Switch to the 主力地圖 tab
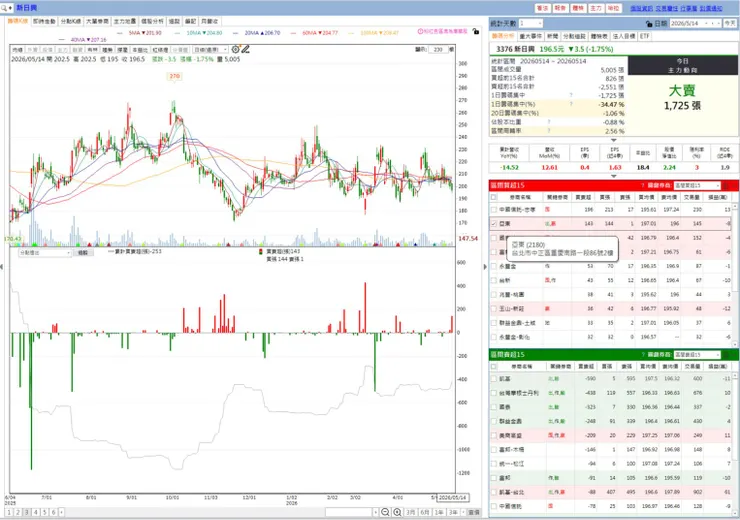The image size is (740, 520). coord(125,21)
